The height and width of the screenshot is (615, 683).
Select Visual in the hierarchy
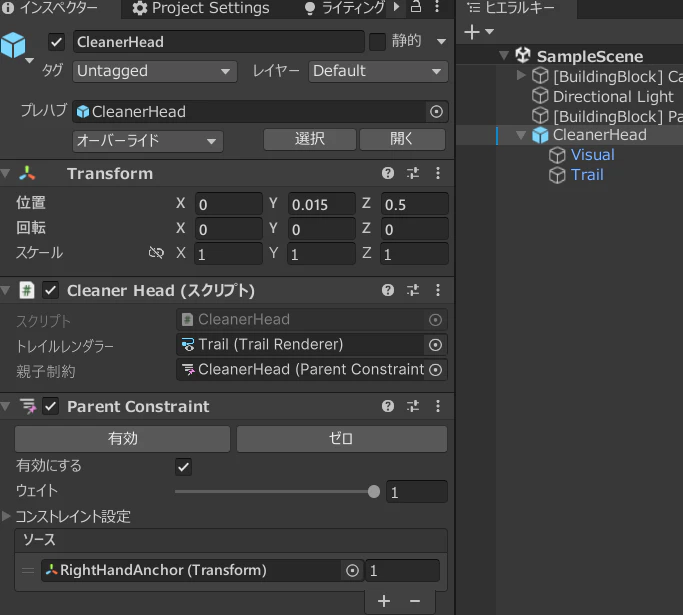pyautogui.click(x=592, y=155)
